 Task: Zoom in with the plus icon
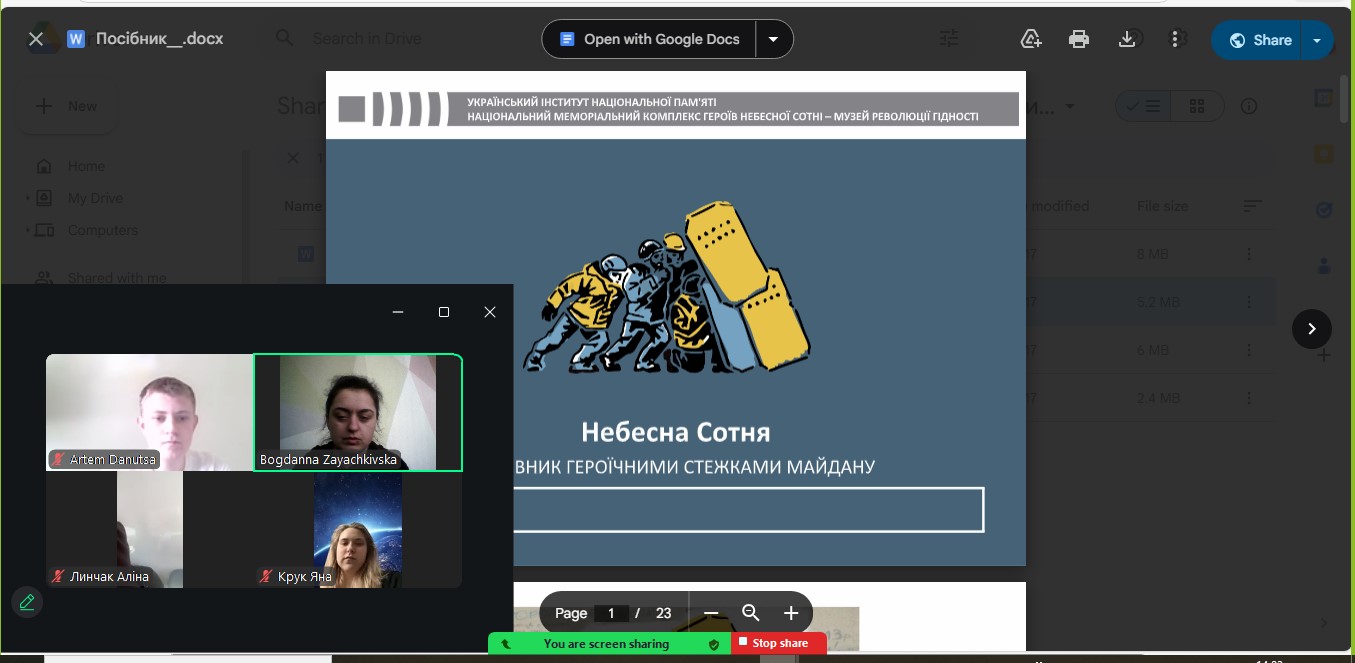click(x=790, y=613)
